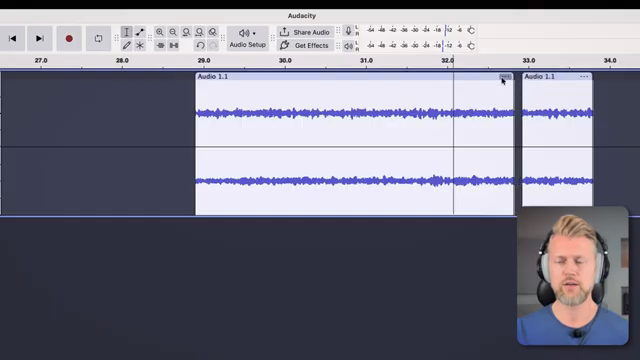Click Skip to End button
The height and width of the screenshot is (360, 640).
click(x=40, y=38)
